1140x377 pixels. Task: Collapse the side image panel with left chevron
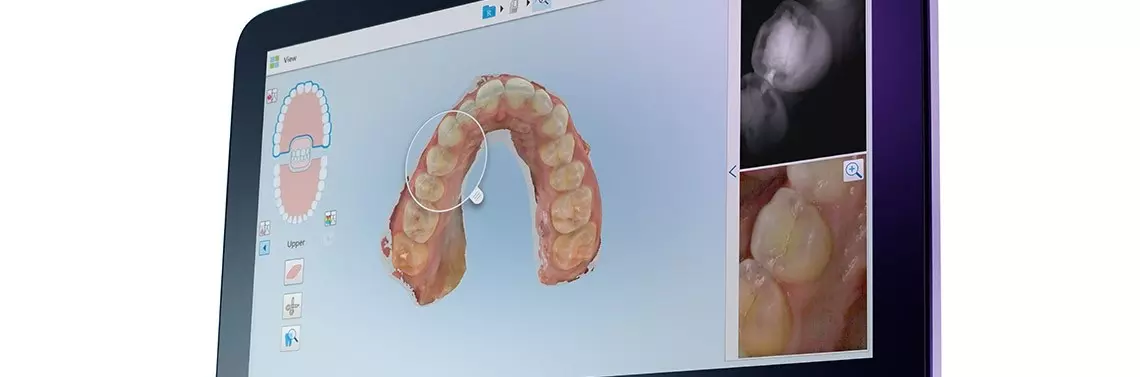point(732,171)
